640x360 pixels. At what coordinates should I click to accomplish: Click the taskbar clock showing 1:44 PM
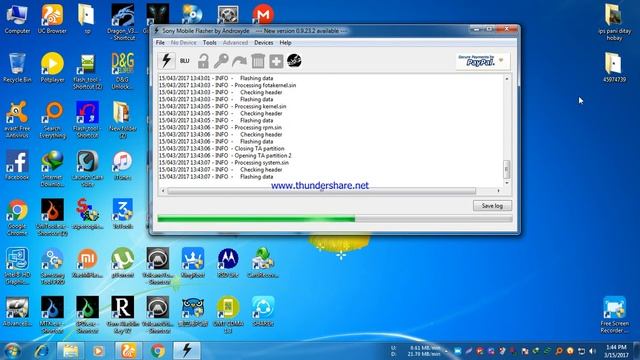pos(616,351)
